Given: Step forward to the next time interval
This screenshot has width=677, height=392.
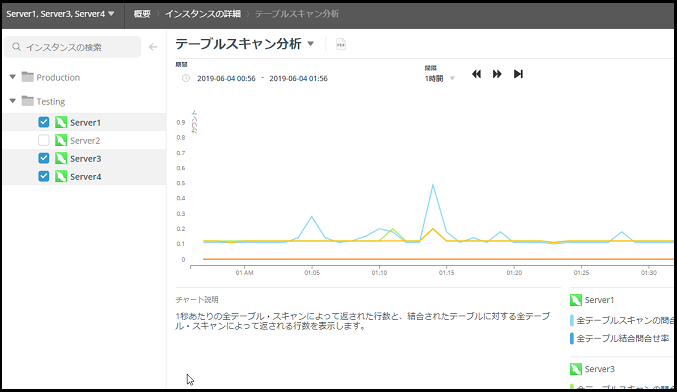Looking at the screenshot, I should pyautogui.click(x=497, y=74).
